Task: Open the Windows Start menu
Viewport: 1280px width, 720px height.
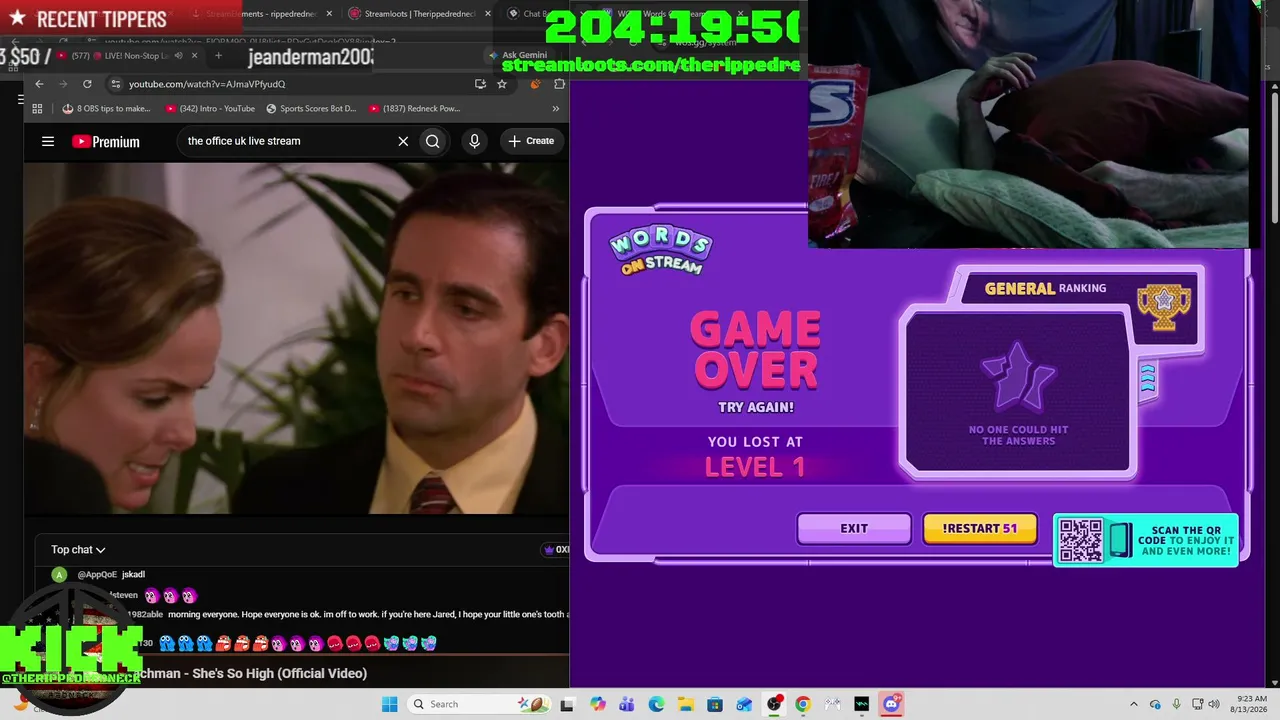Action: click(389, 704)
